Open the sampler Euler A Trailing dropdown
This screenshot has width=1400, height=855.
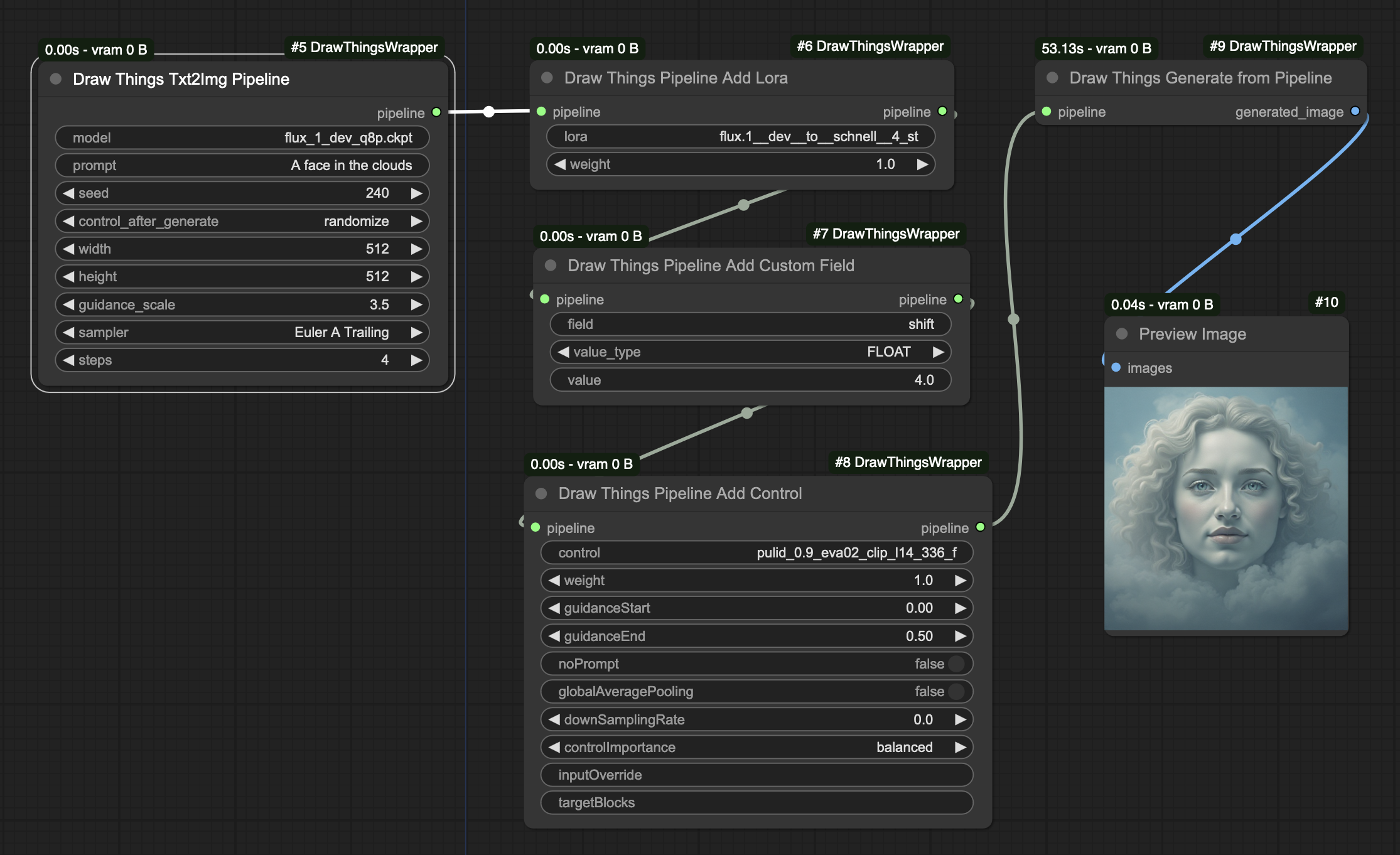tap(341, 332)
